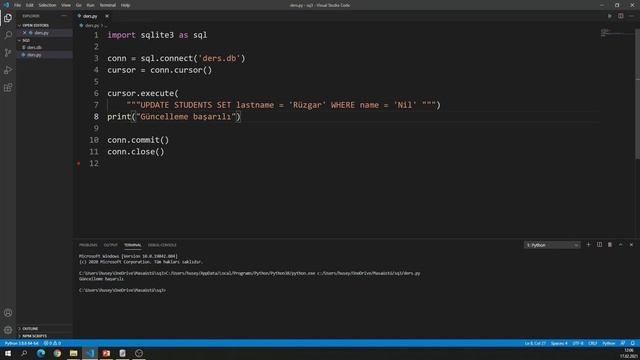Split the terminal panel

[x=599, y=244]
